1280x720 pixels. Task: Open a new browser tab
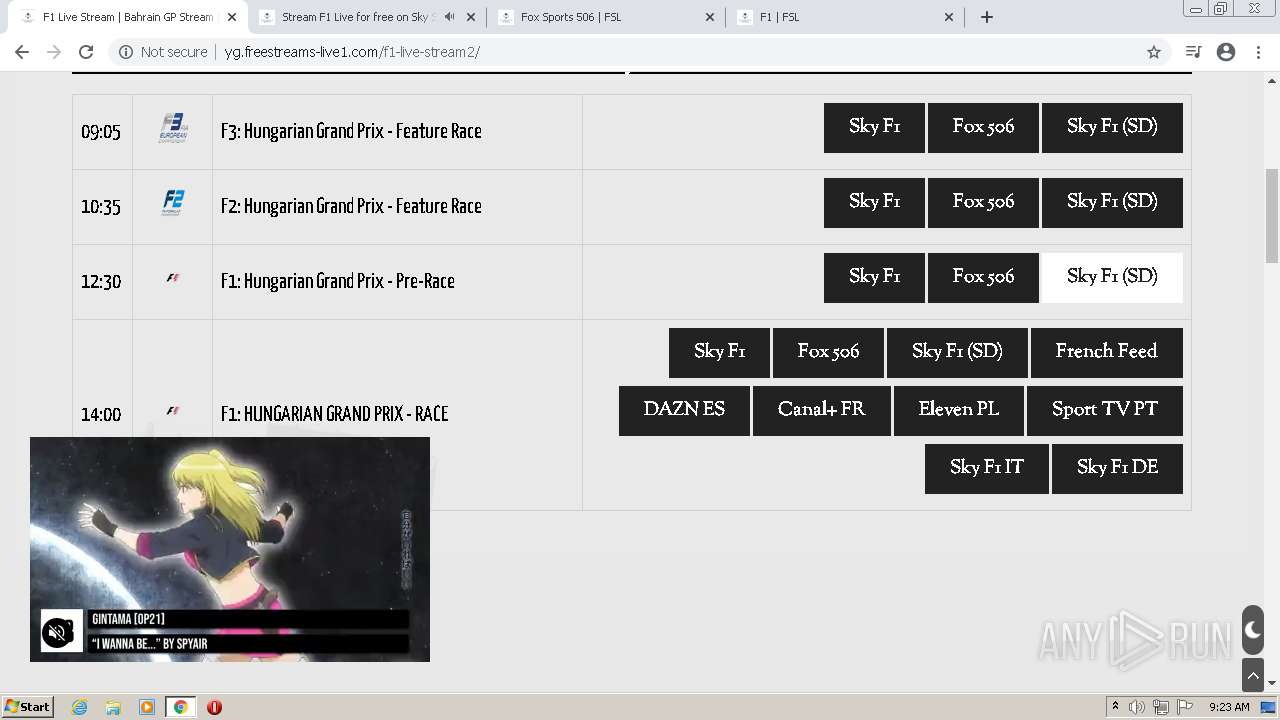pos(987,17)
